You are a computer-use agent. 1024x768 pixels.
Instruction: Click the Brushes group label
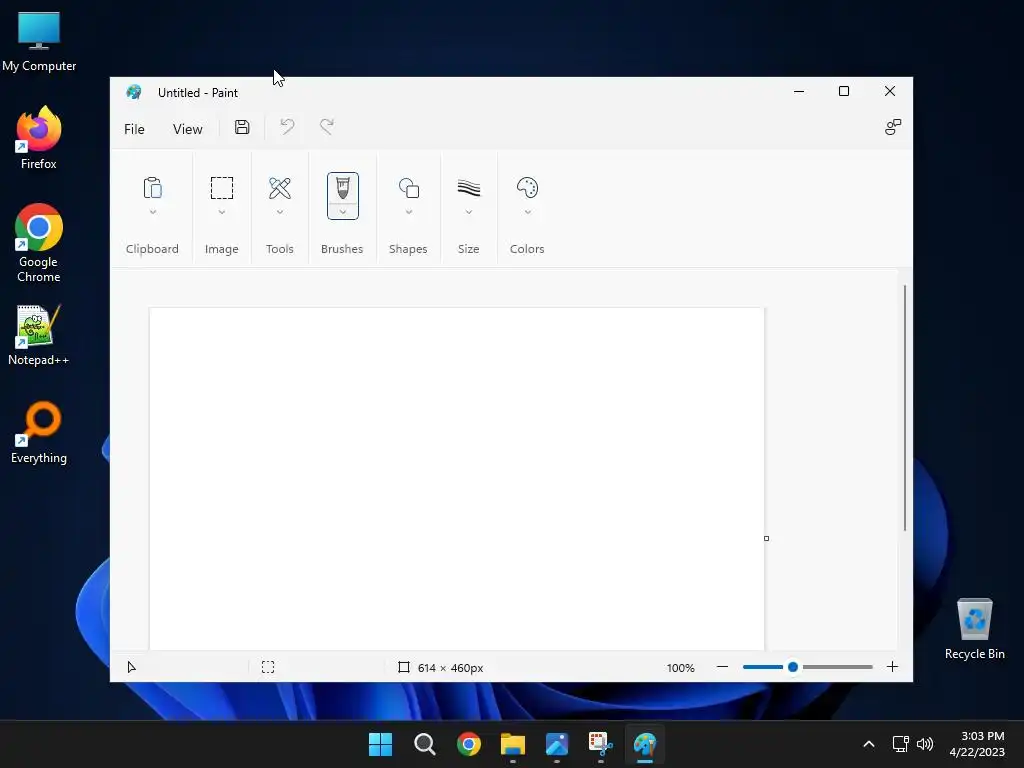342,249
